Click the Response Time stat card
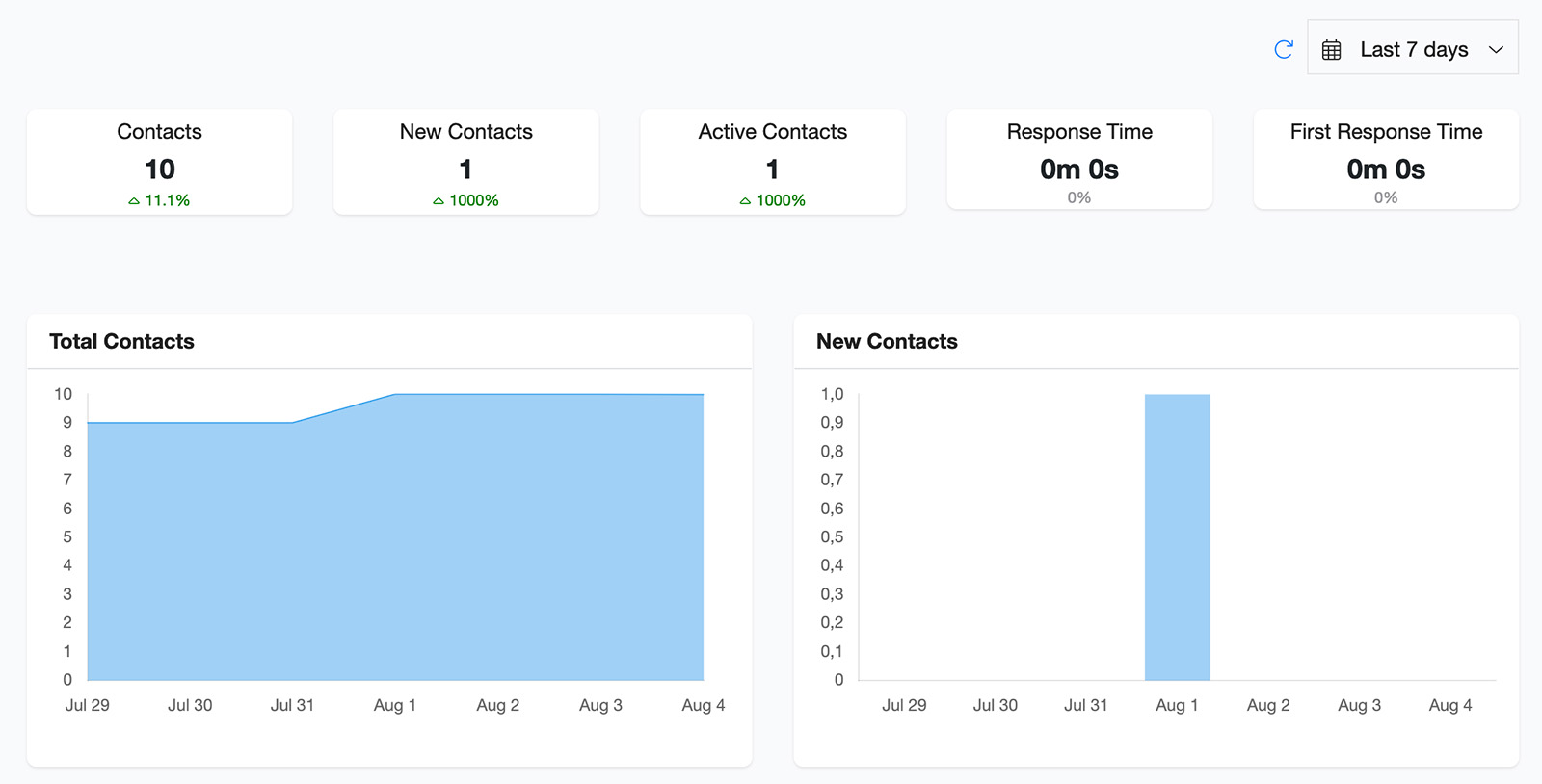The height and width of the screenshot is (784, 1542). pos(1079,159)
